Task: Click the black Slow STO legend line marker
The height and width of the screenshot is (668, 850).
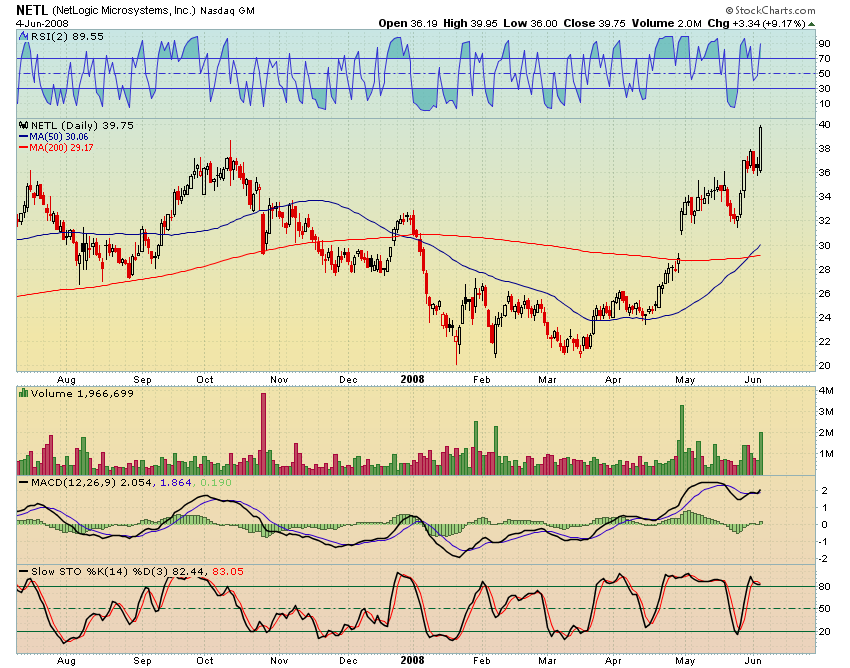Action: point(24,571)
